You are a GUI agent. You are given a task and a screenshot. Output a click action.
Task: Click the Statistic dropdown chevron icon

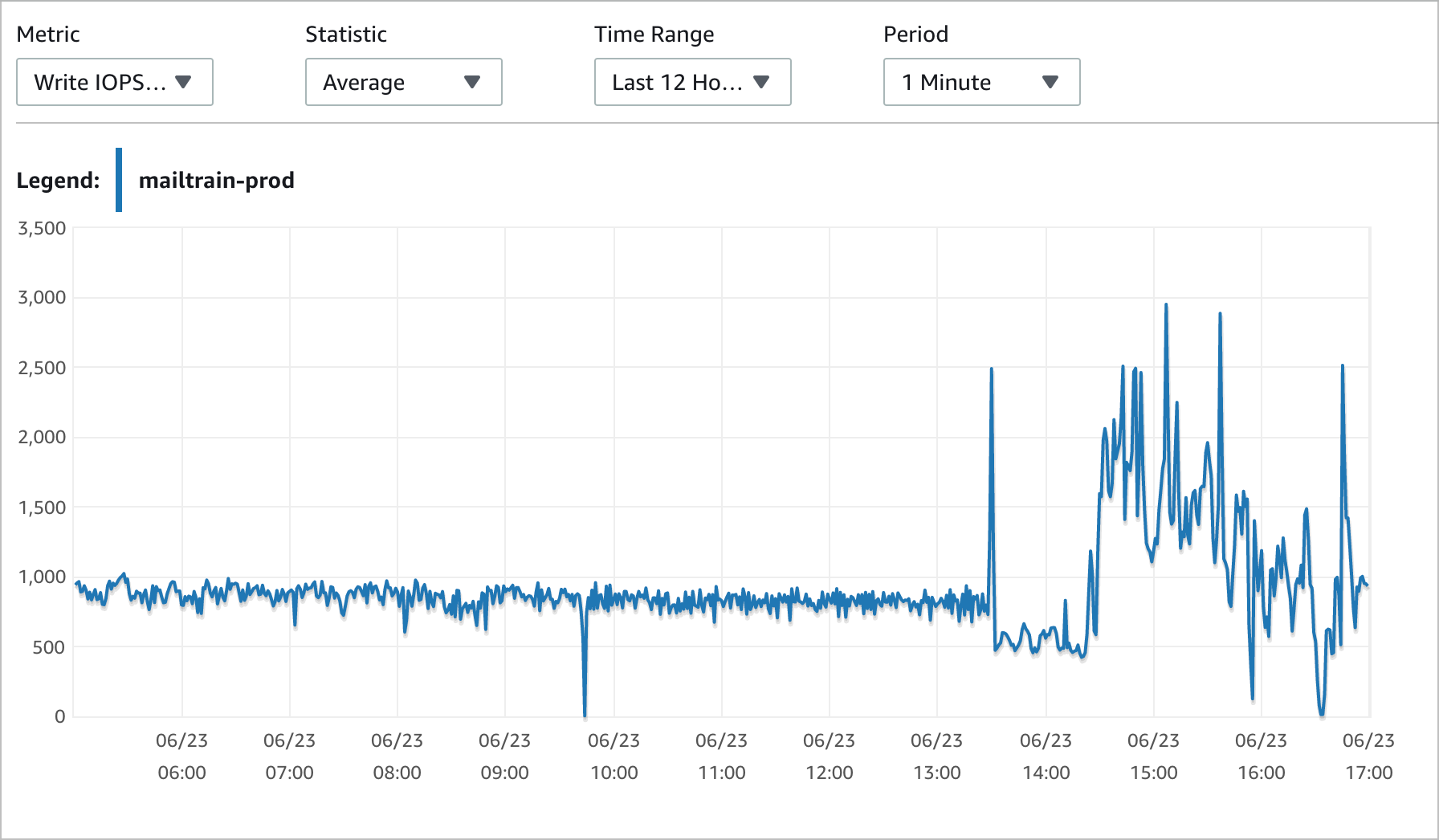(x=474, y=82)
